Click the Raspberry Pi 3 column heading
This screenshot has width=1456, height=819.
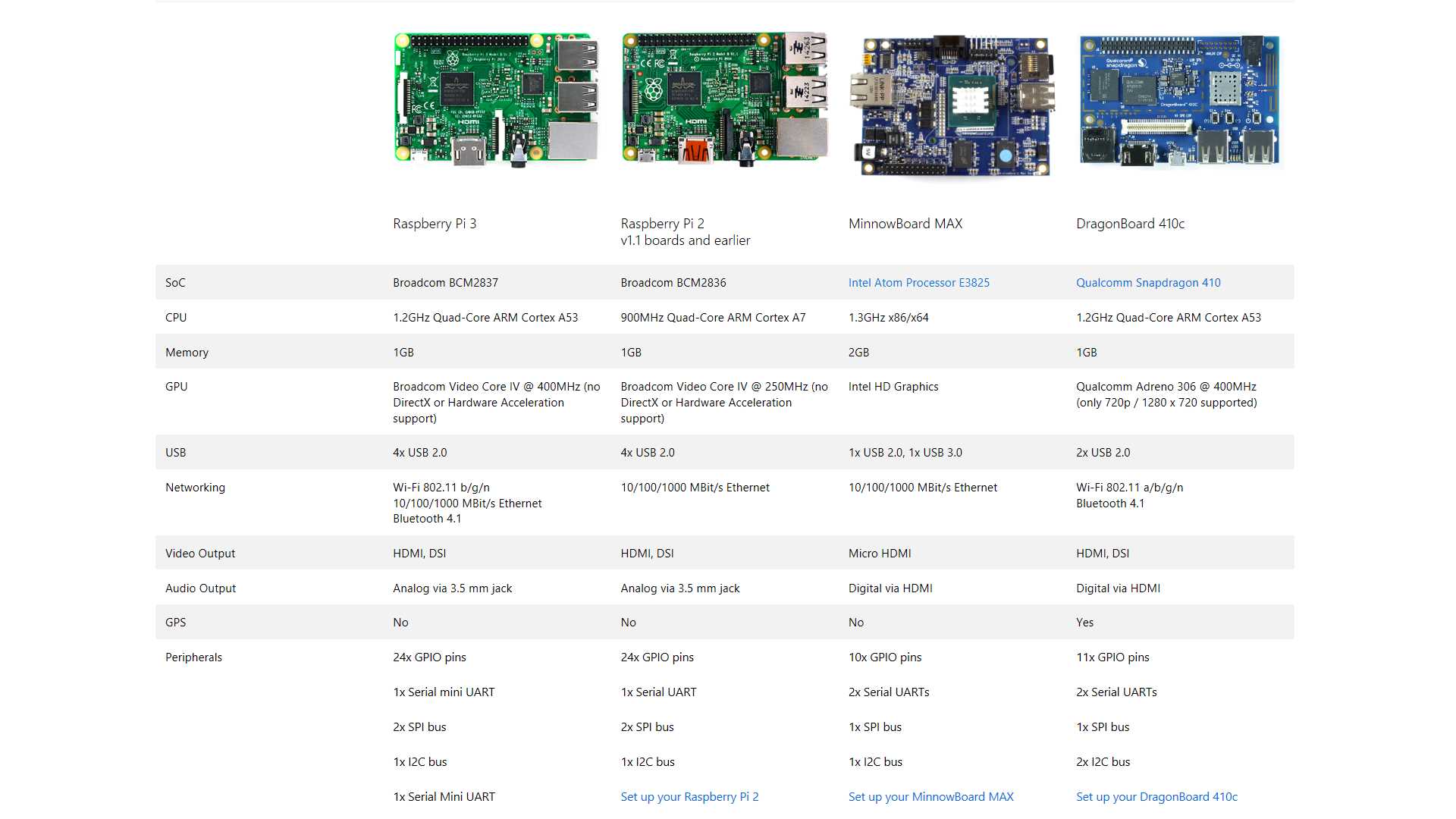click(435, 224)
